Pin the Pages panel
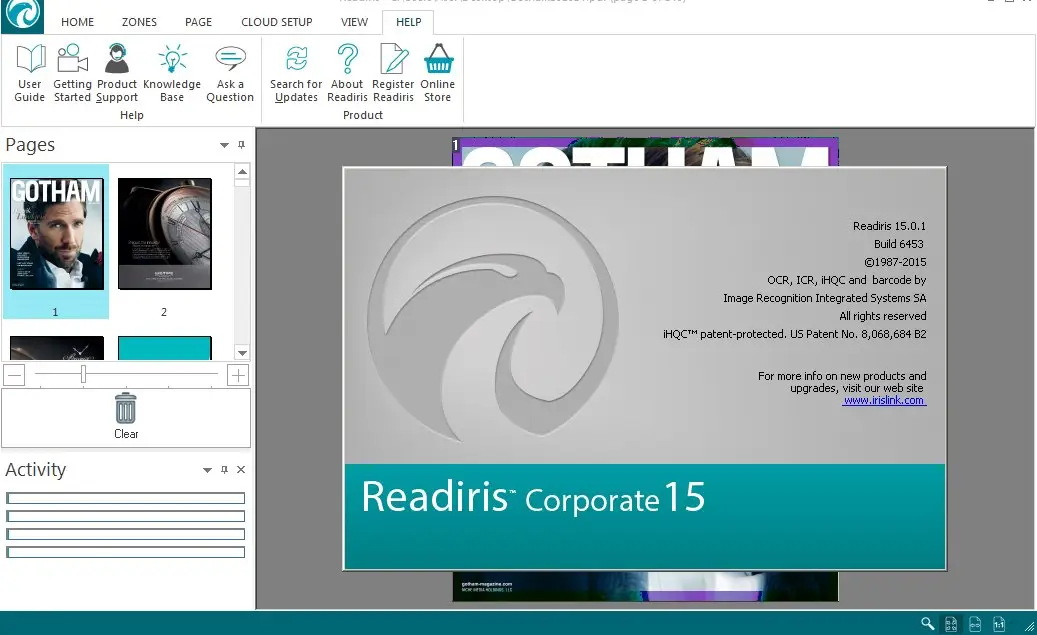This screenshot has width=1037, height=635. 241,145
